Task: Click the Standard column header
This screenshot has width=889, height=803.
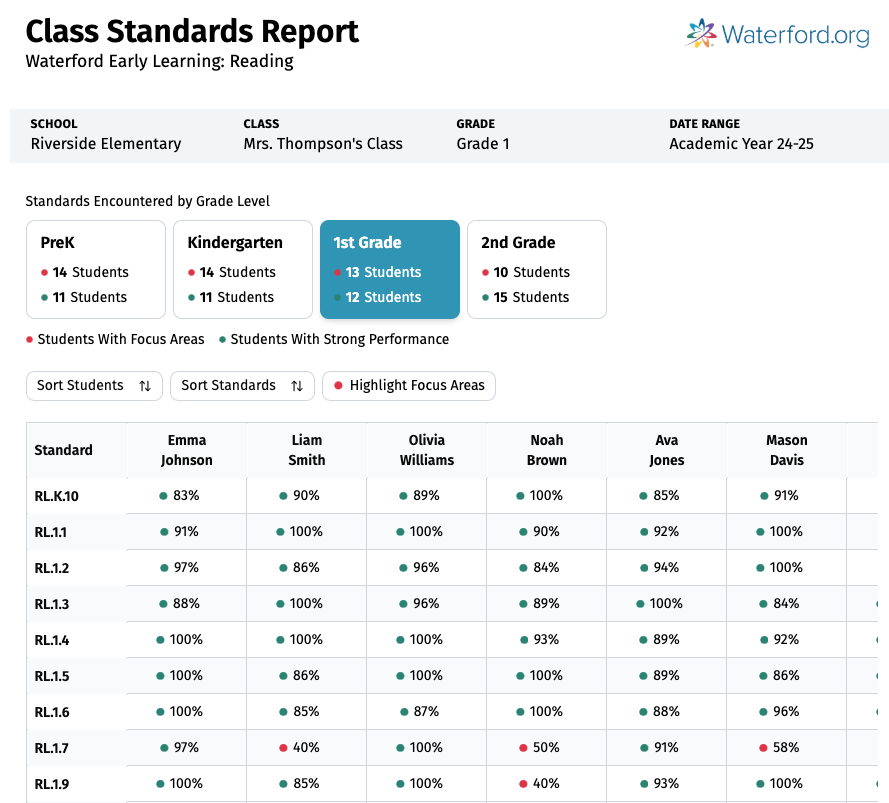Action: [64, 450]
